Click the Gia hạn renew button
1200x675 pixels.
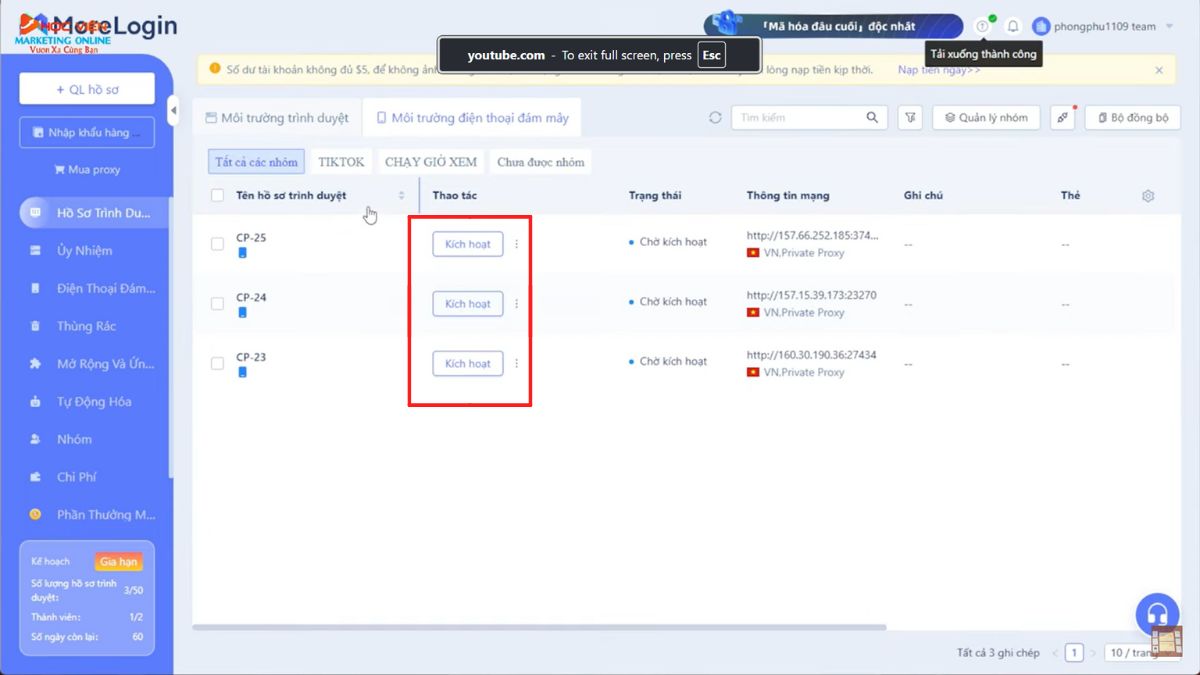(x=119, y=562)
